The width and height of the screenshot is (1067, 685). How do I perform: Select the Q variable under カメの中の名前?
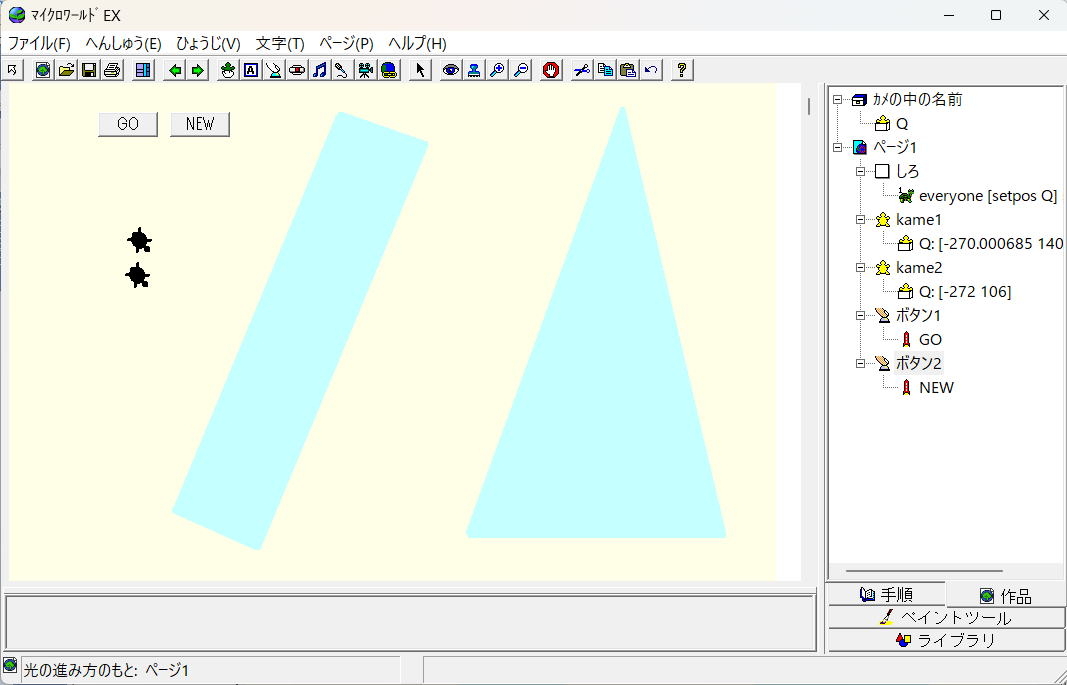(x=902, y=124)
